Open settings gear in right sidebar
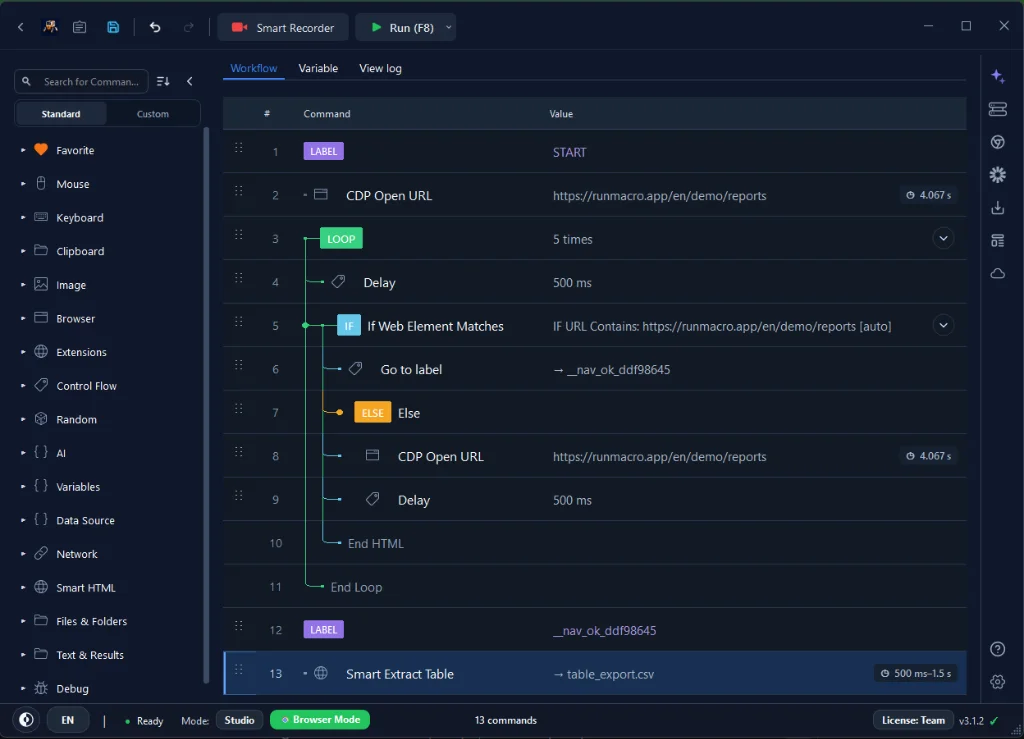Screen dimensions: 1024x739 coord(997,682)
